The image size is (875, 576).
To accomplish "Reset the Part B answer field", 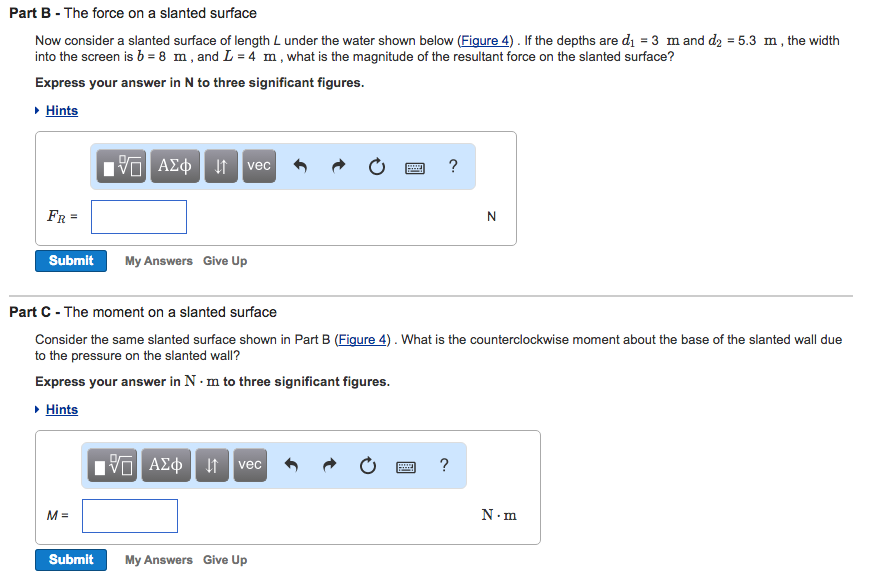I will [377, 166].
